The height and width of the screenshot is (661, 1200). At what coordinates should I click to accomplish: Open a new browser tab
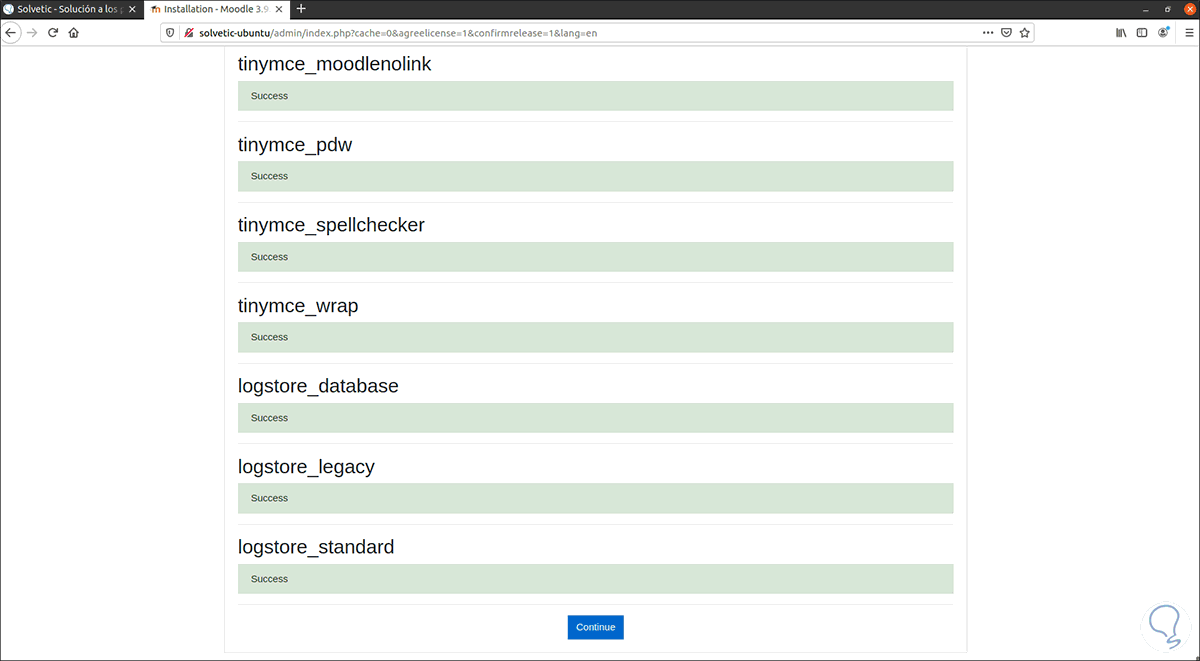(x=302, y=8)
